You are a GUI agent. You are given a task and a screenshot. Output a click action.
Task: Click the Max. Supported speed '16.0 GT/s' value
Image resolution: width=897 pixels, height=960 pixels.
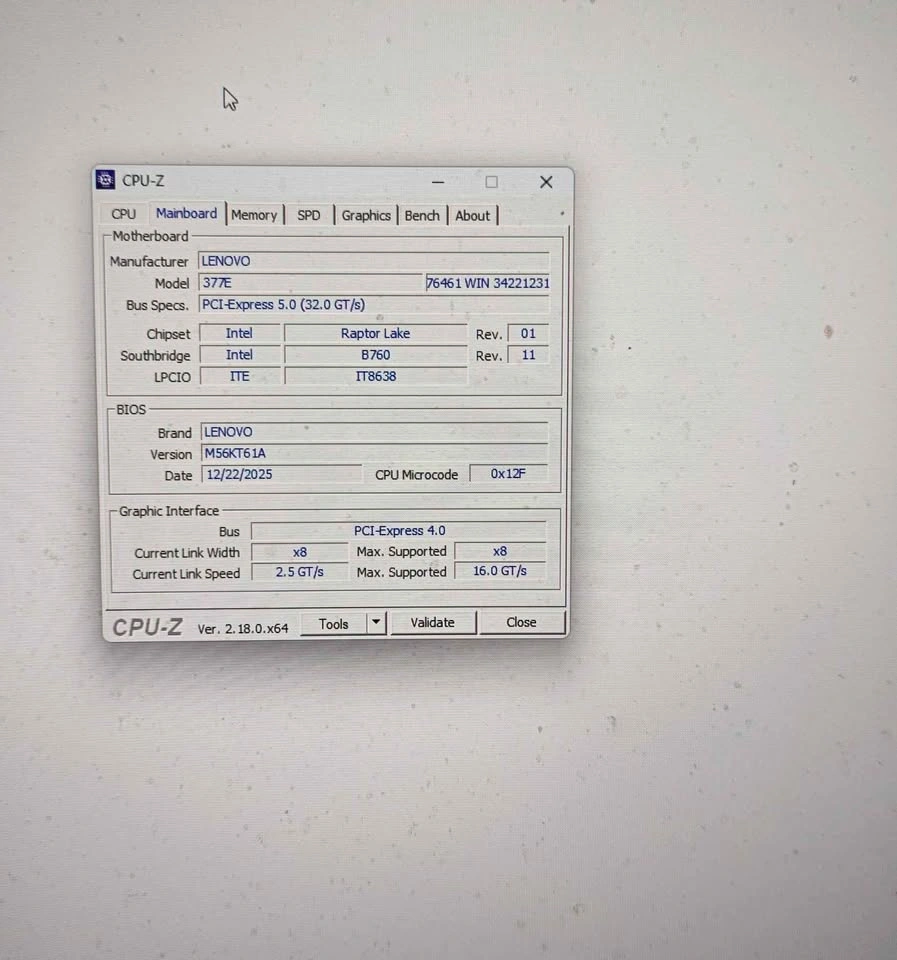coord(500,571)
